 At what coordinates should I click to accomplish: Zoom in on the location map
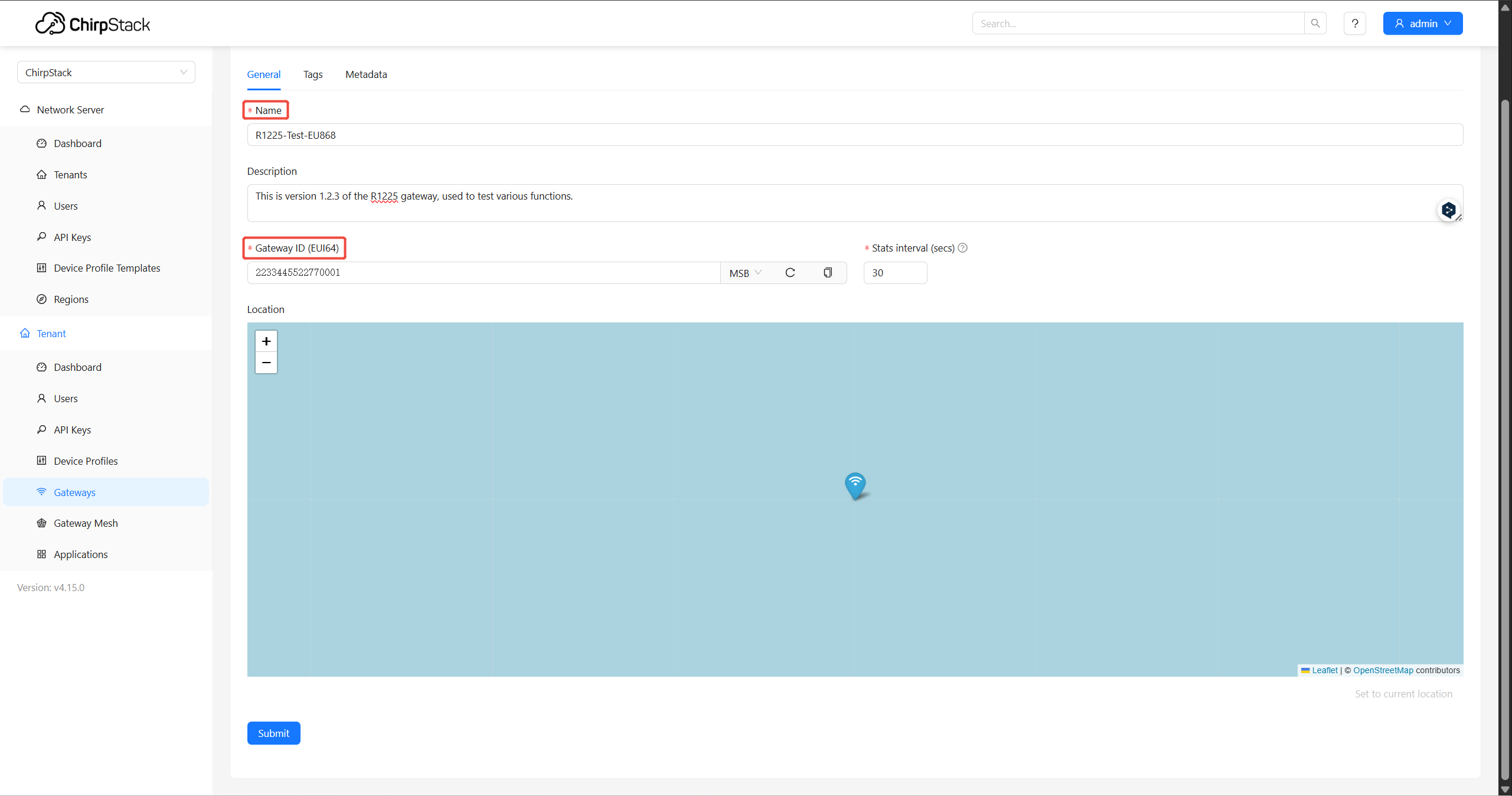[266, 341]
